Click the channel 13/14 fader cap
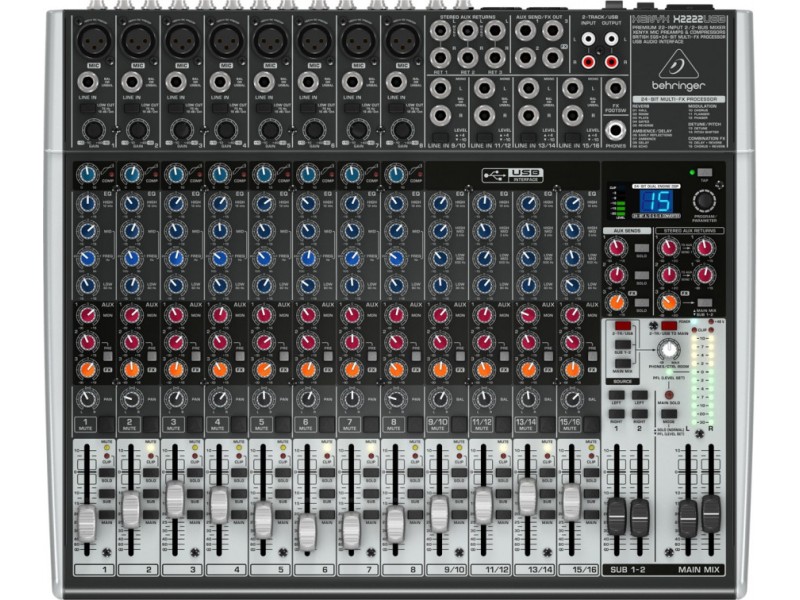 click(528, 496)
